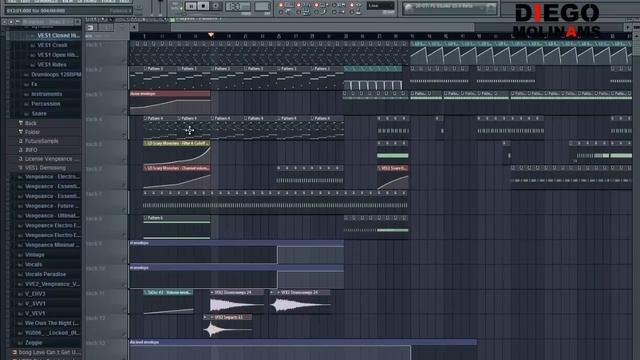Select LD Scary Monsters Filter Cutoff automation clip
The width and height of the screenshot is (640, 360).
tap(177, 152)
